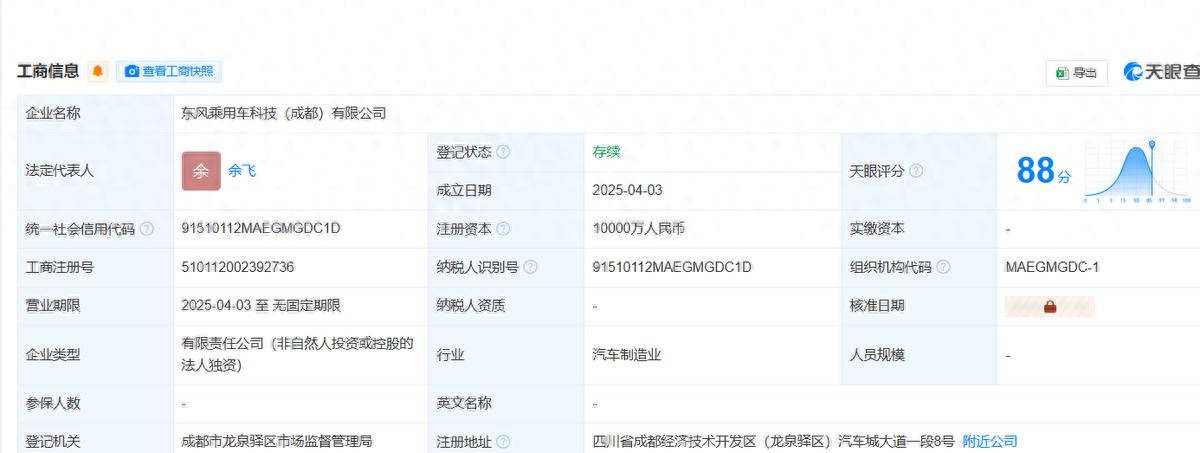The image size is (1200, 453).
Task: Click help icon beside 天眼评分
Action: tap(915, 171)
